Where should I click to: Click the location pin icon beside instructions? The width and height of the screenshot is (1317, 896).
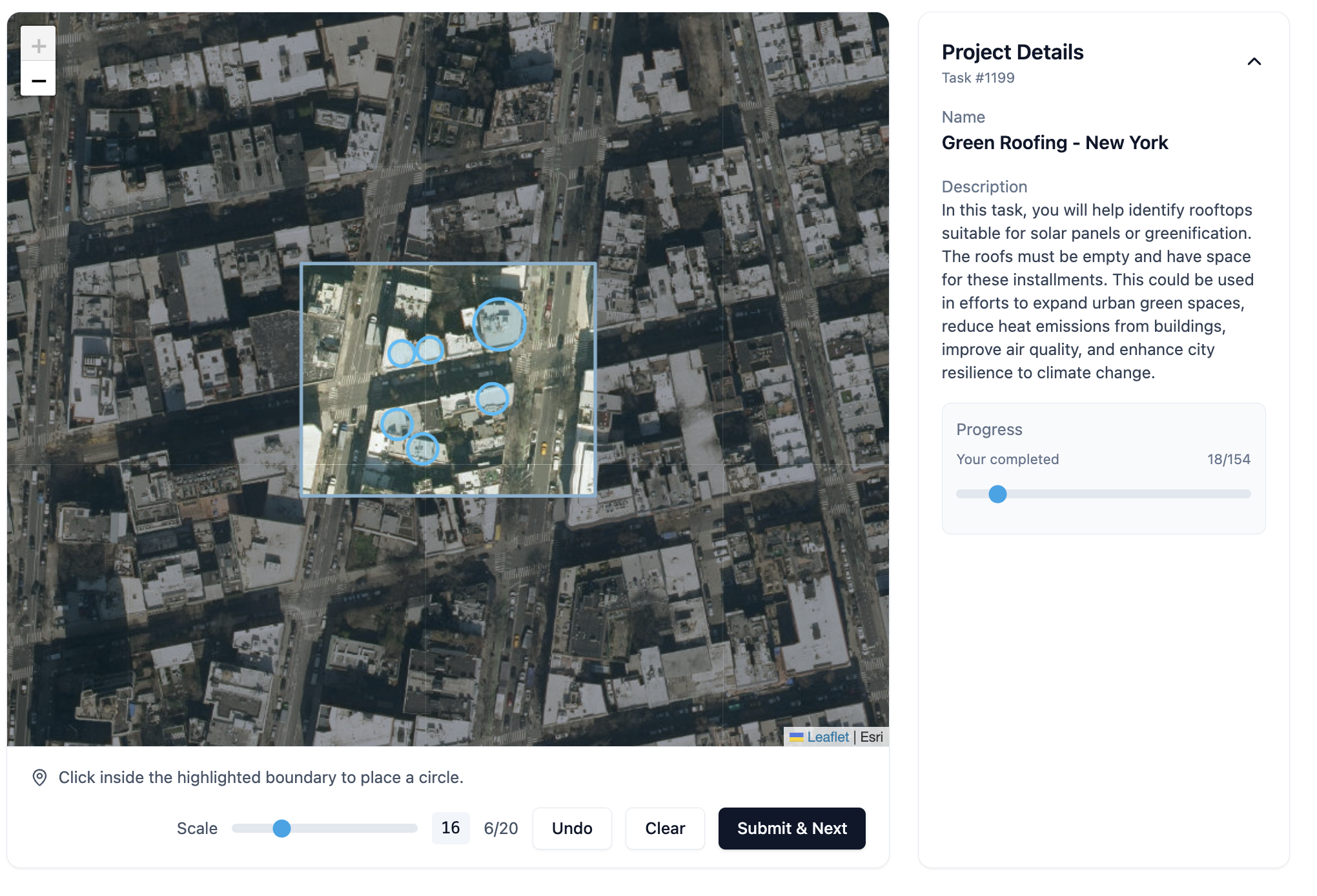pos(39,777)
